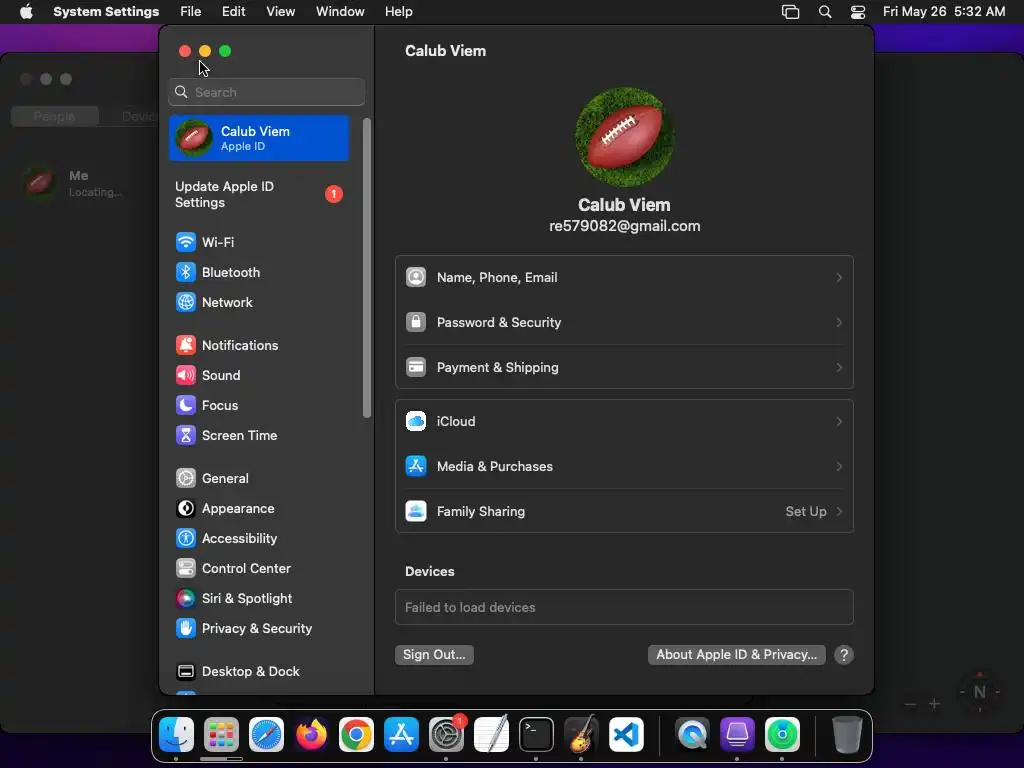Click the sidebar scrollbar
This screenshot has height=768, width=1024.
(x=367, y=268)
